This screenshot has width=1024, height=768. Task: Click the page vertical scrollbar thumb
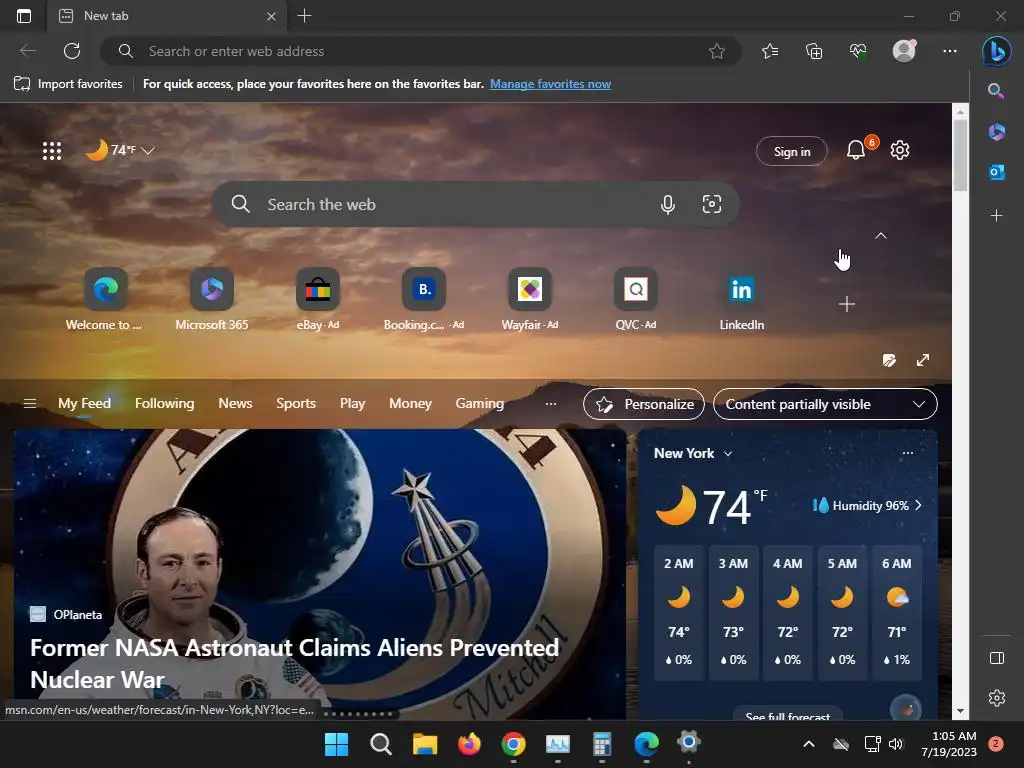click(960, 155)
